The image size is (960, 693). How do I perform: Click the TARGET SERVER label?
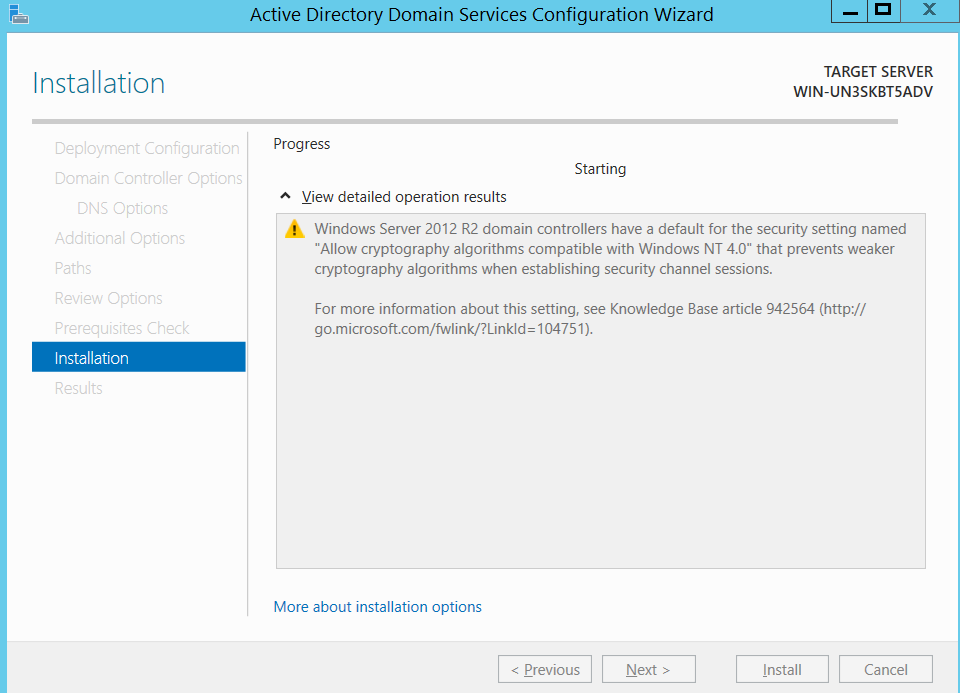coord(878,72)
